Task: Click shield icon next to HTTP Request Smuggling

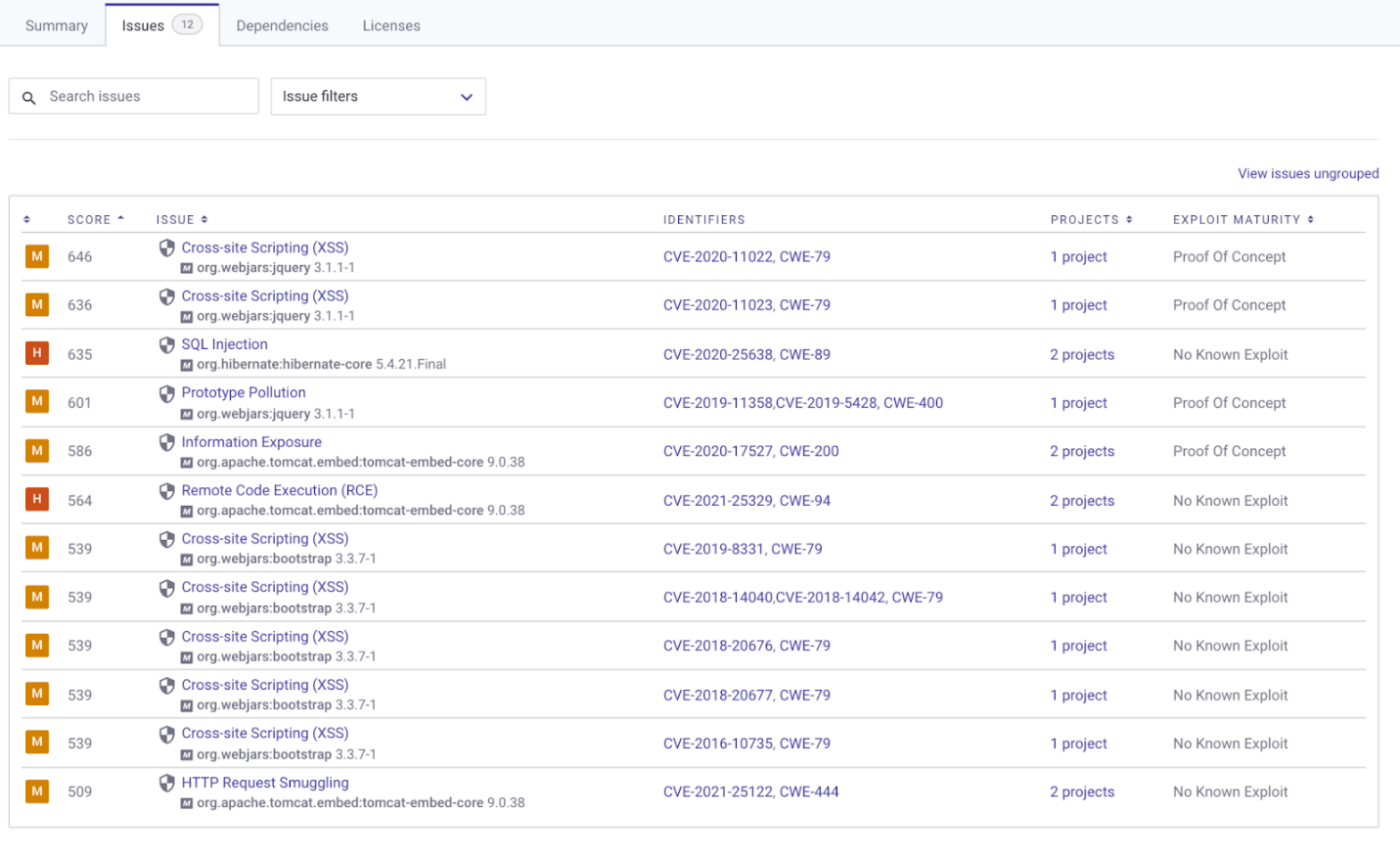Action: coord(167,783)
